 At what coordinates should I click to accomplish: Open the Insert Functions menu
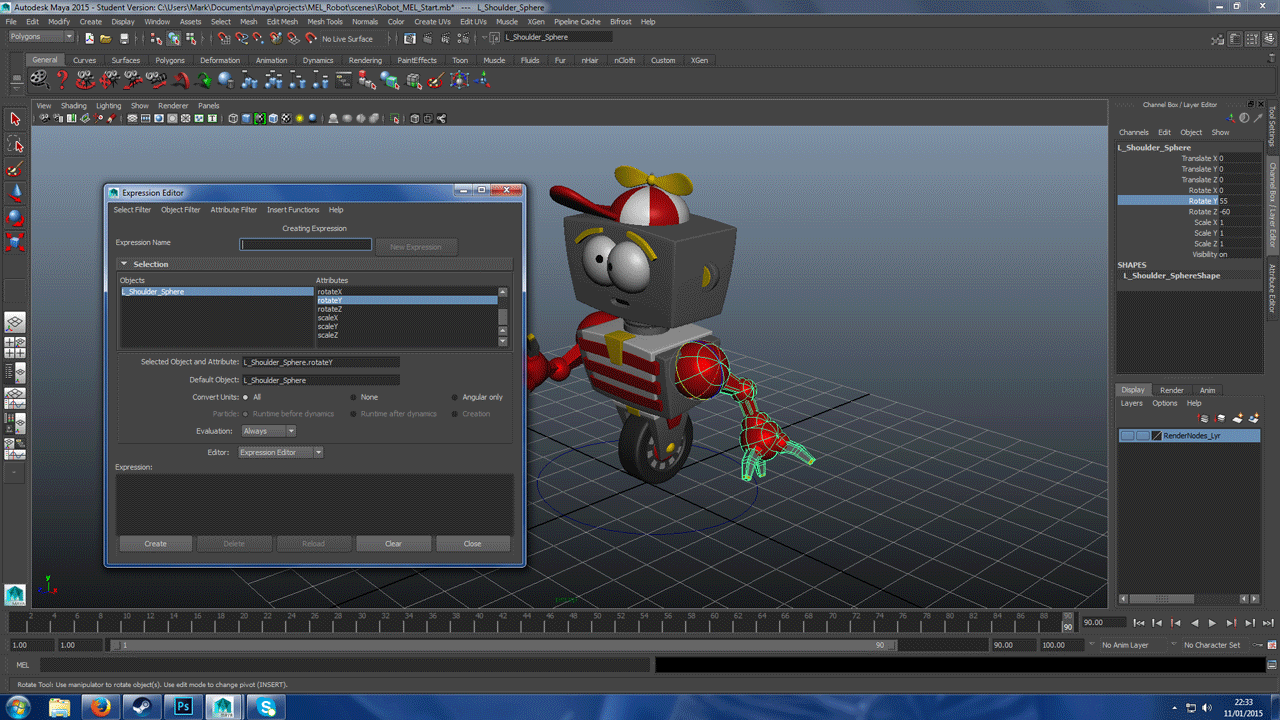pyautogui.click(x=293, y=209)
